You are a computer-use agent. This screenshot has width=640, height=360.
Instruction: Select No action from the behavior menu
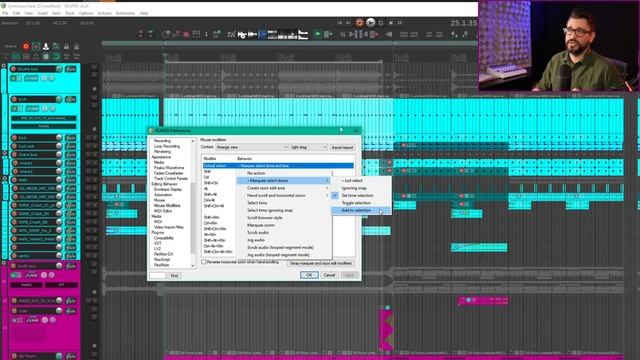click(x=284, y=173)
